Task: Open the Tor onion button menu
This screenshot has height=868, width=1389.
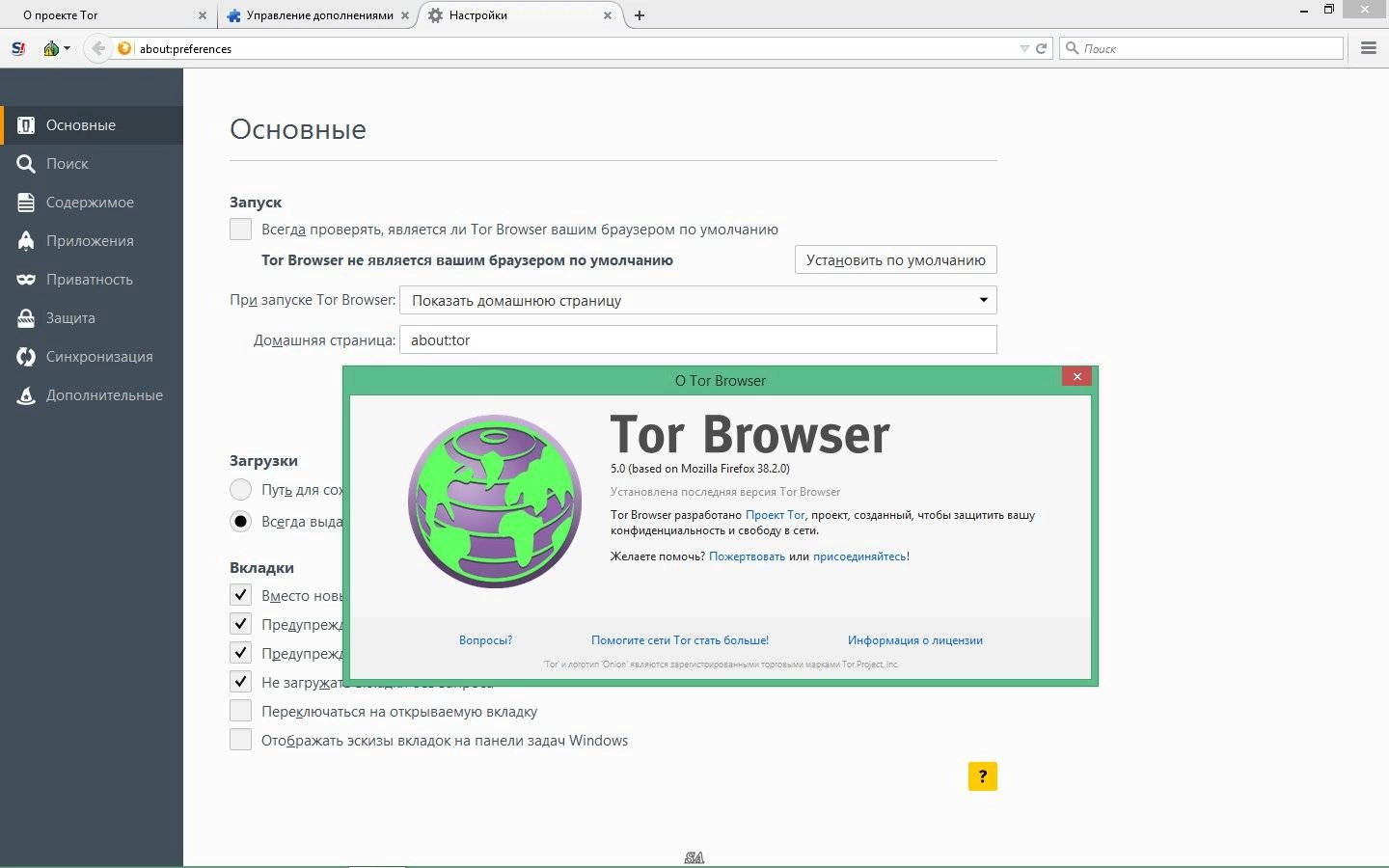Action: tap(56, 48)
